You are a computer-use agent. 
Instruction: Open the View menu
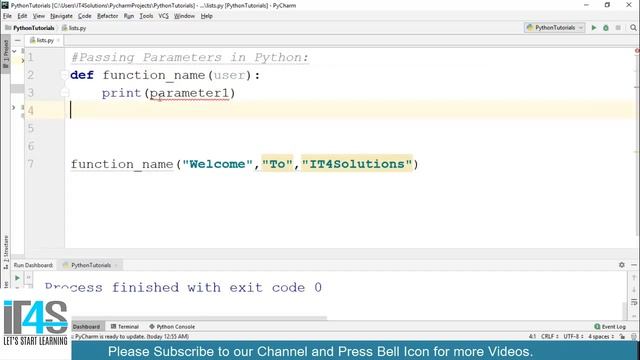(39, 16)
